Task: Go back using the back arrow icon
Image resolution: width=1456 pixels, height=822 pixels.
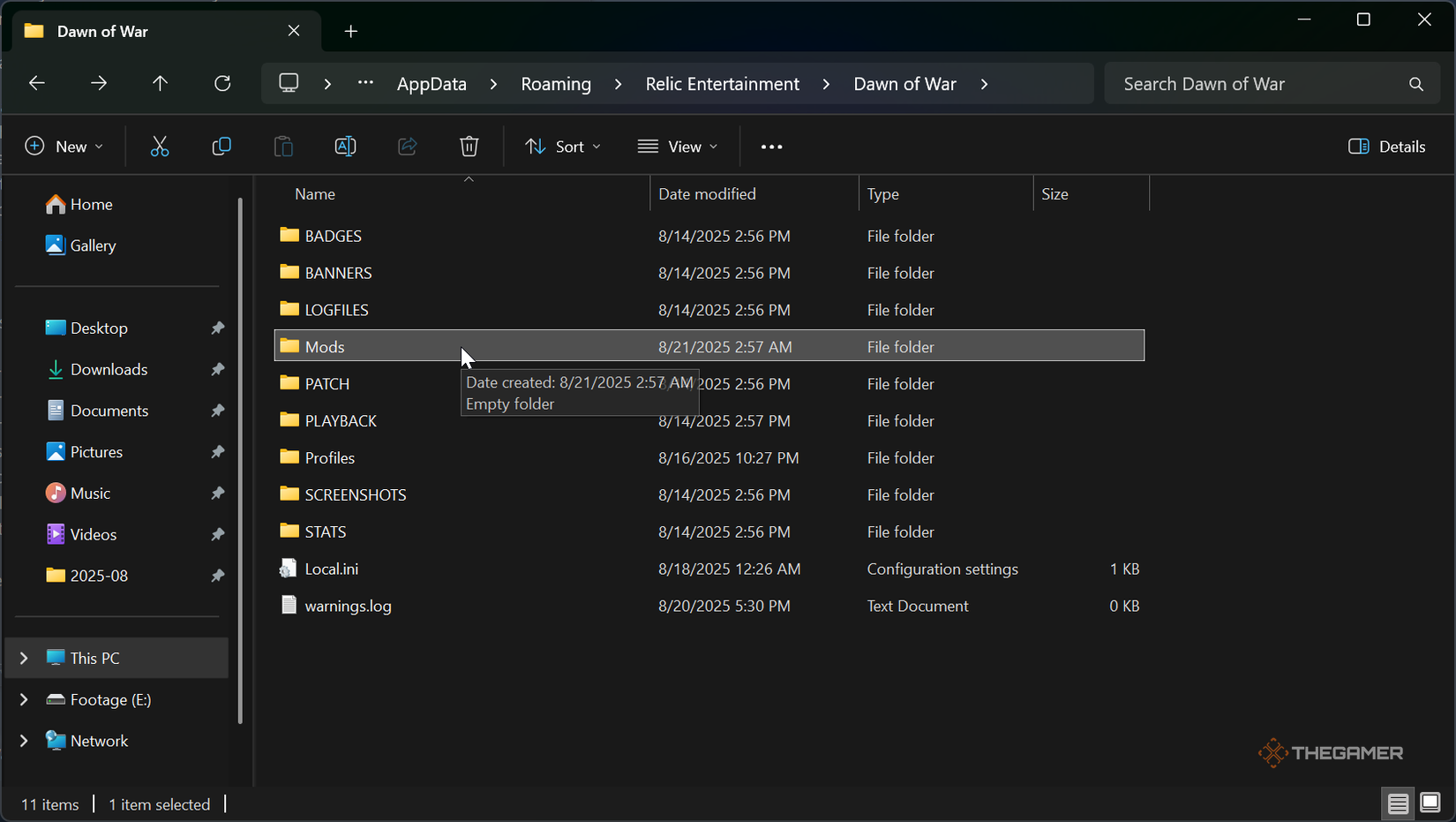Action: click(x=36, y=83)
